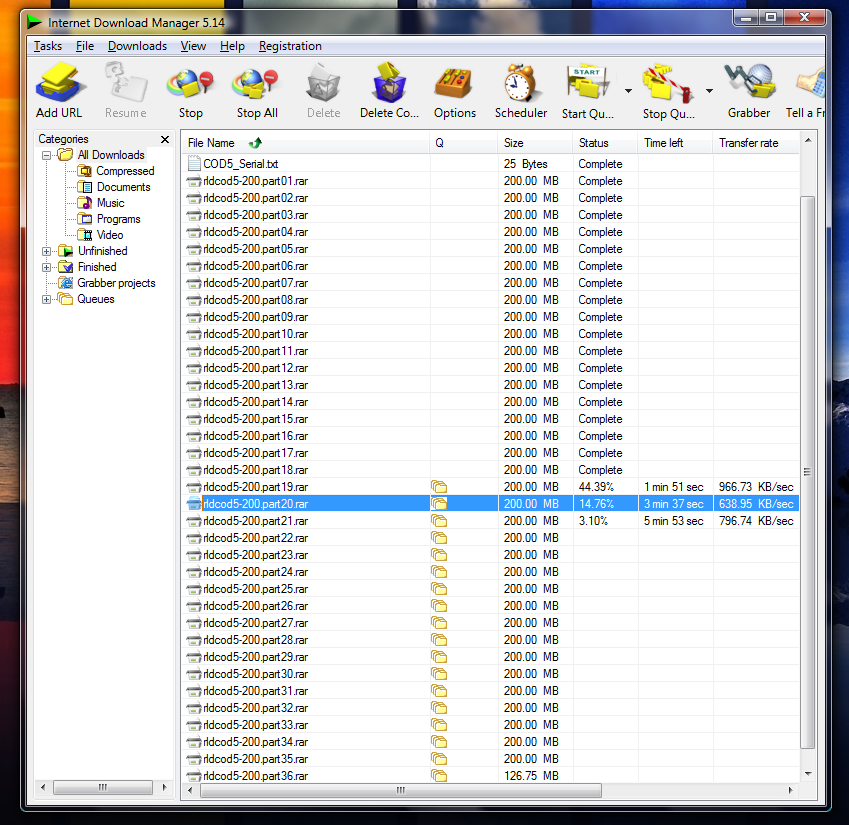Sort by the Status column header

605,143
